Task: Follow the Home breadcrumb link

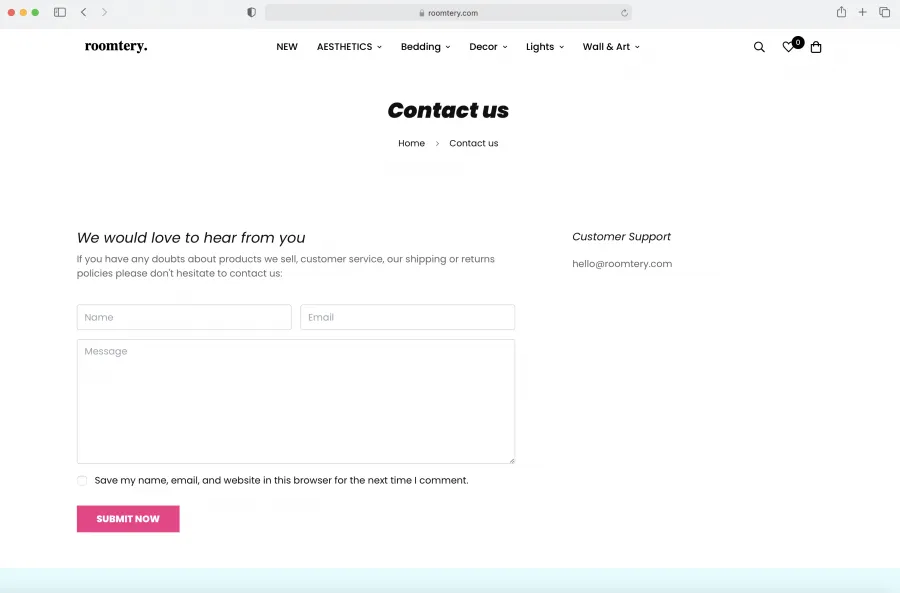Action: 412,144
